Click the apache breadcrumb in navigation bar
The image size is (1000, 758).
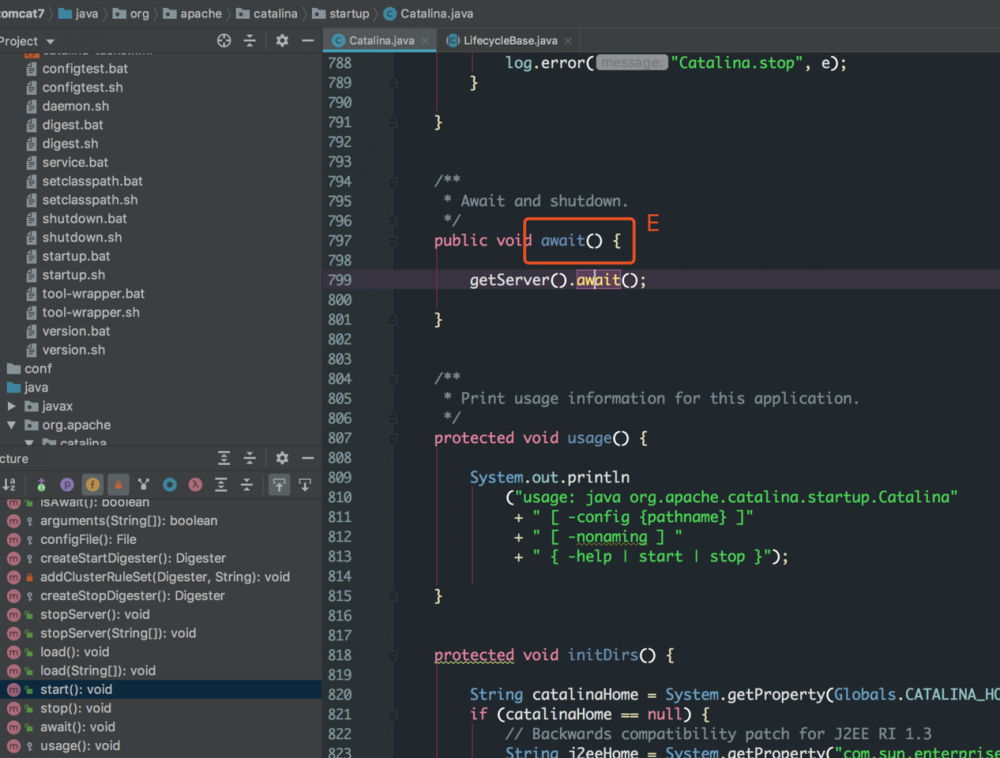(200, 14)
